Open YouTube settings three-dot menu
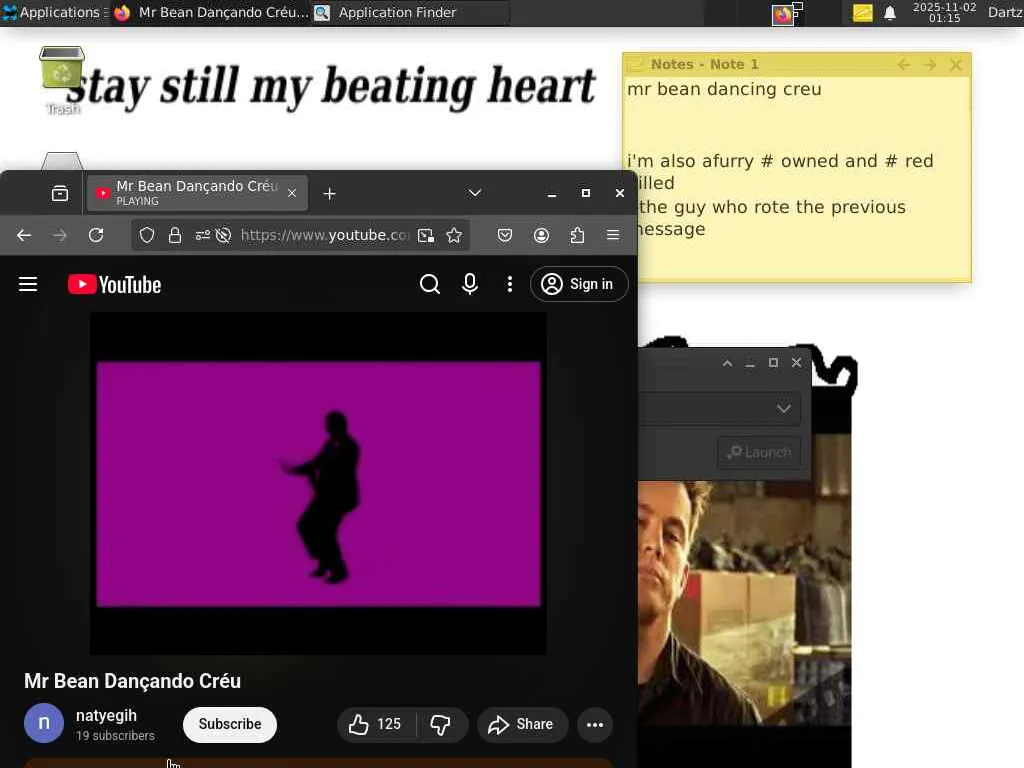Screen dimensions: 1024x768 pos(509,284)
